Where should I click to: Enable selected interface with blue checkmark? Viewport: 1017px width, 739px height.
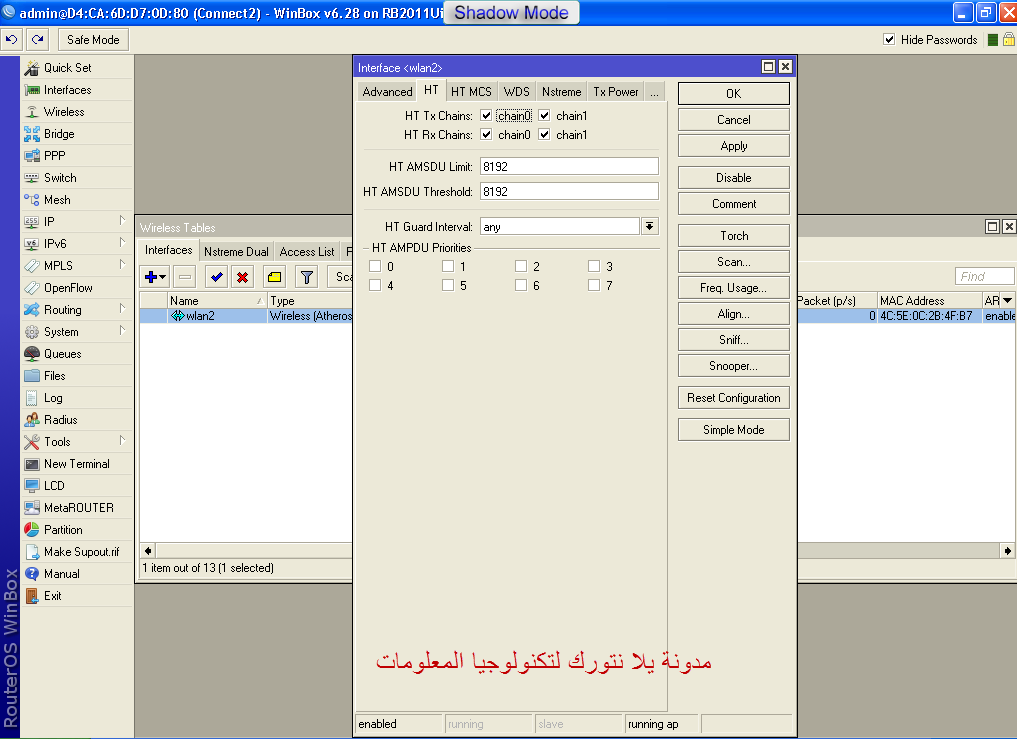[x=216, y=277]
